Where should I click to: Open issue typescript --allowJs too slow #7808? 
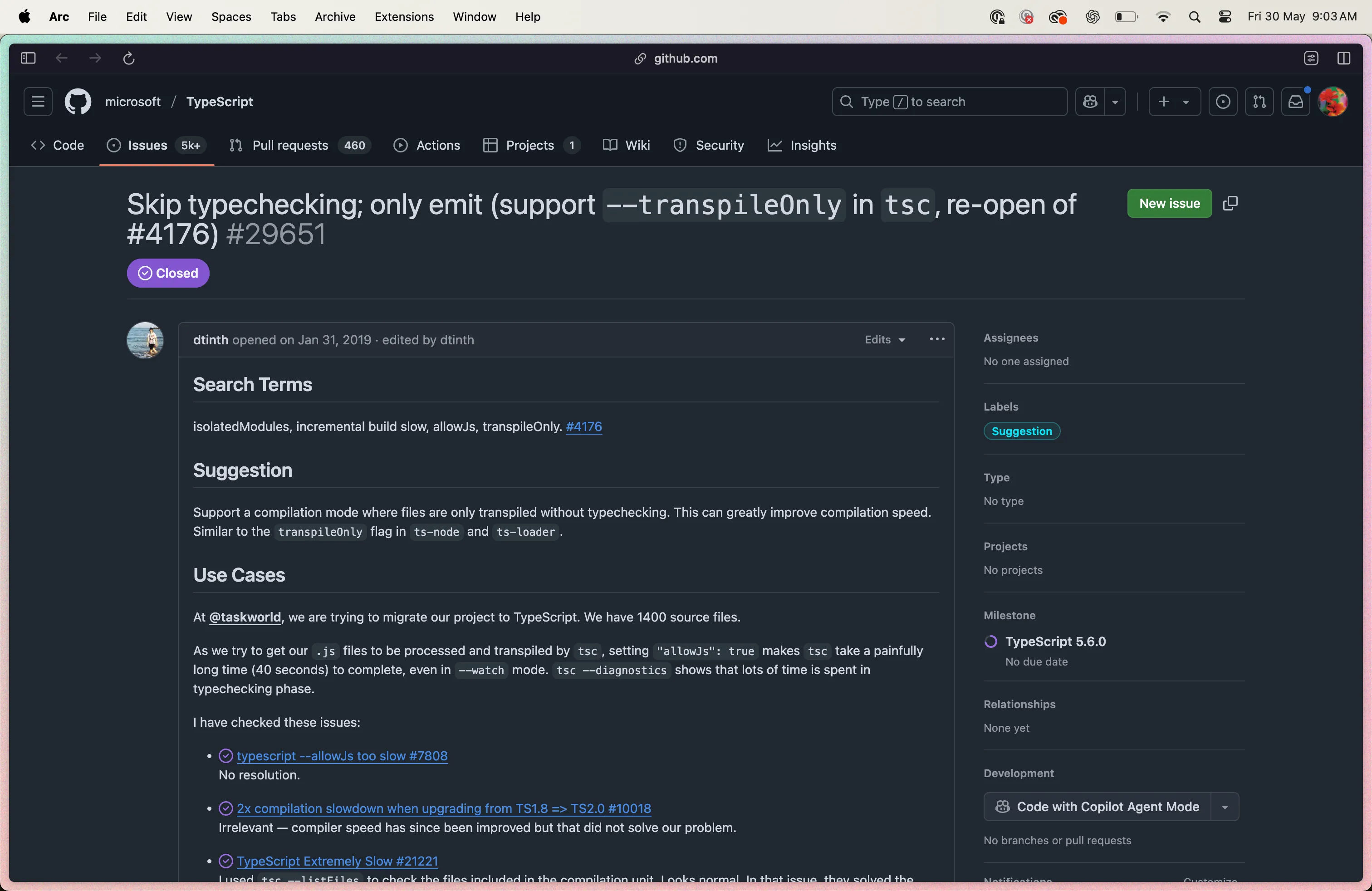(x=342, y=755)
